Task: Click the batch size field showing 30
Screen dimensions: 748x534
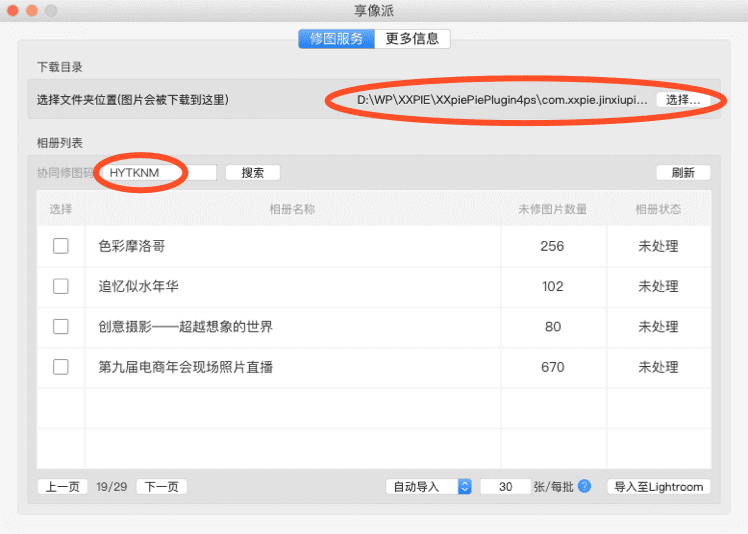Action: [x=506, y=487]
